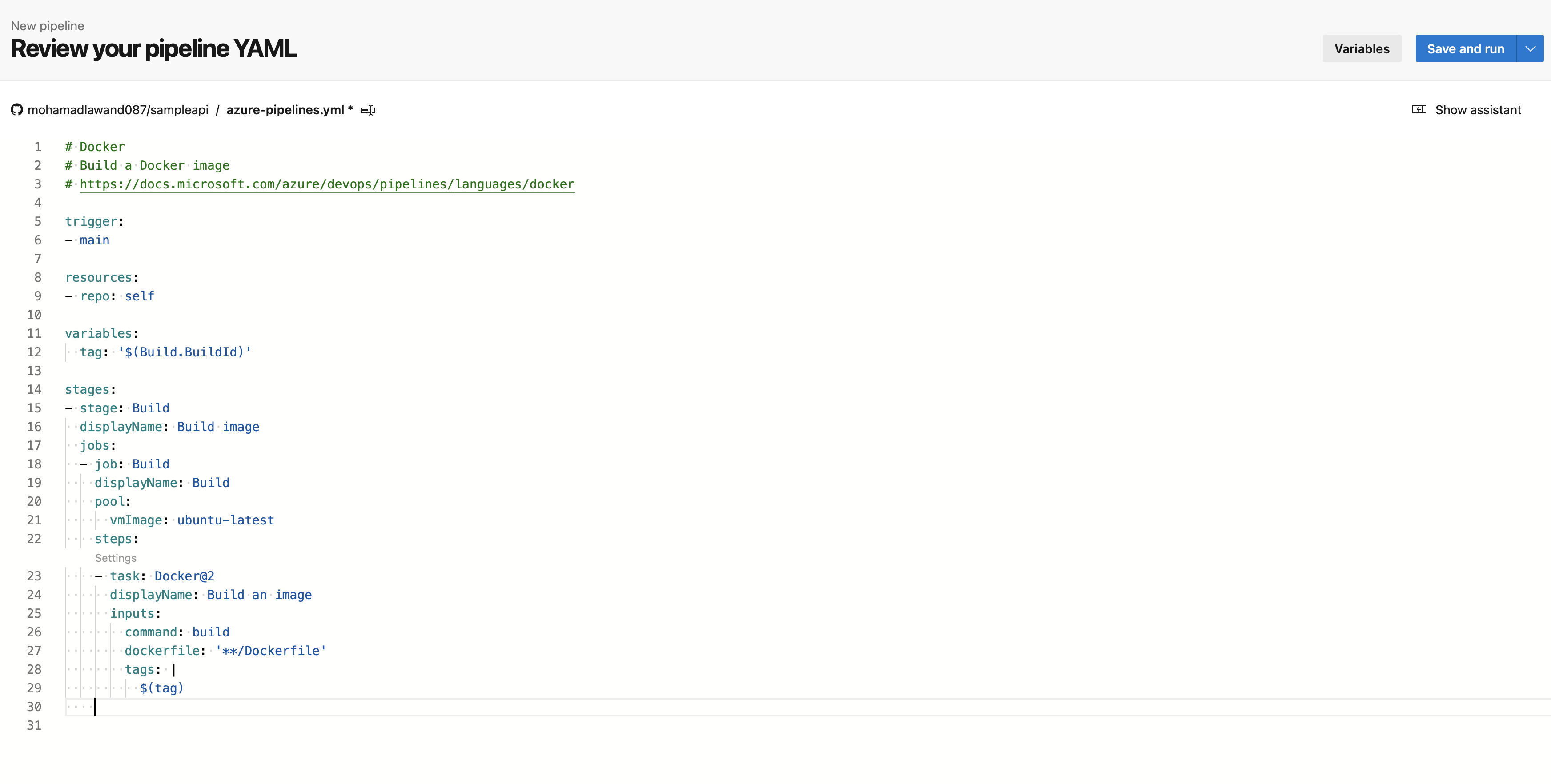Image resolution: width=1551 pixels, height=784 pixels.
Task: Show the assistant panel
Action: [x=1478, y=110]
